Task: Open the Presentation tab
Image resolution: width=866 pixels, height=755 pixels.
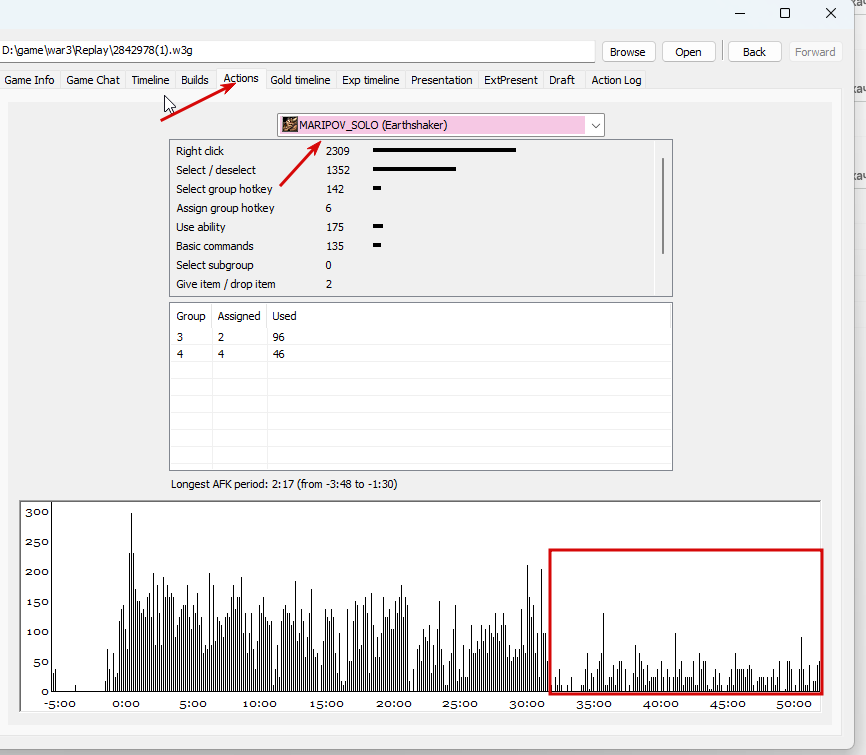Action: (x=441, y=80)
